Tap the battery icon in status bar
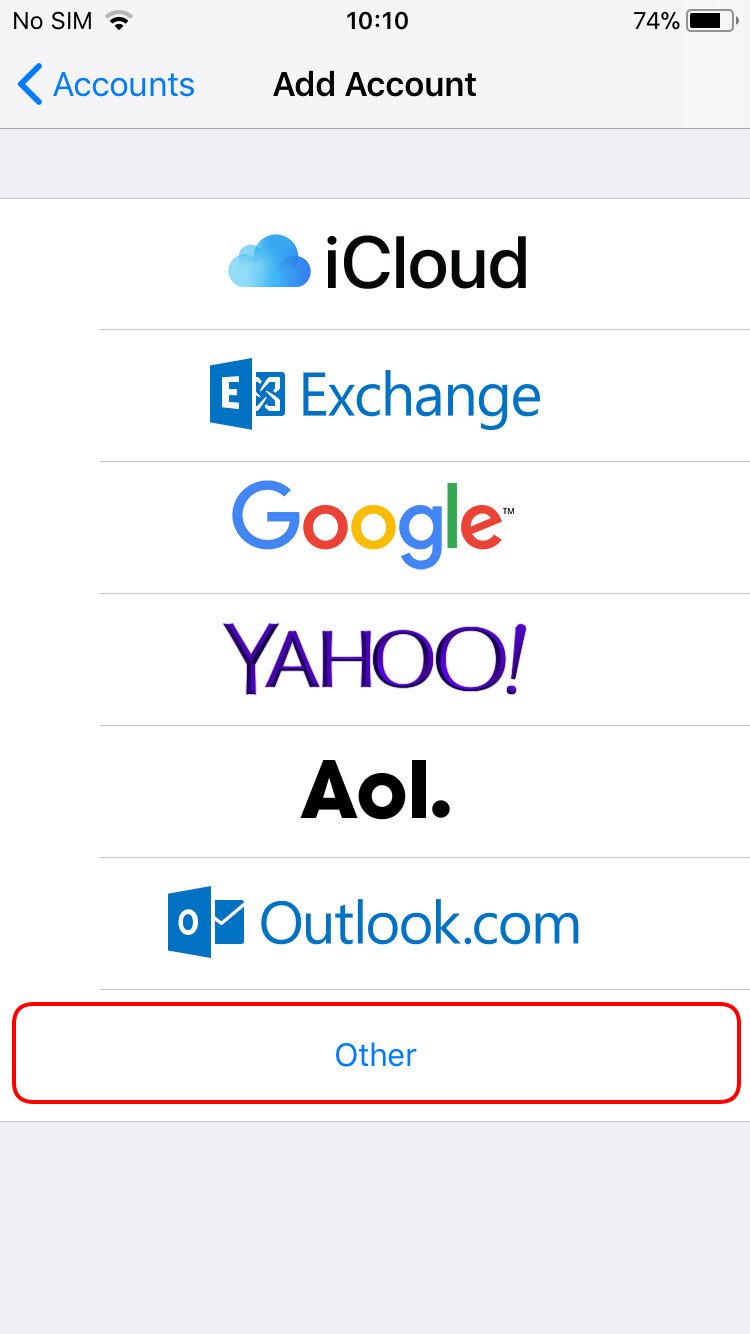750x1334 pixels. point(712,21)
